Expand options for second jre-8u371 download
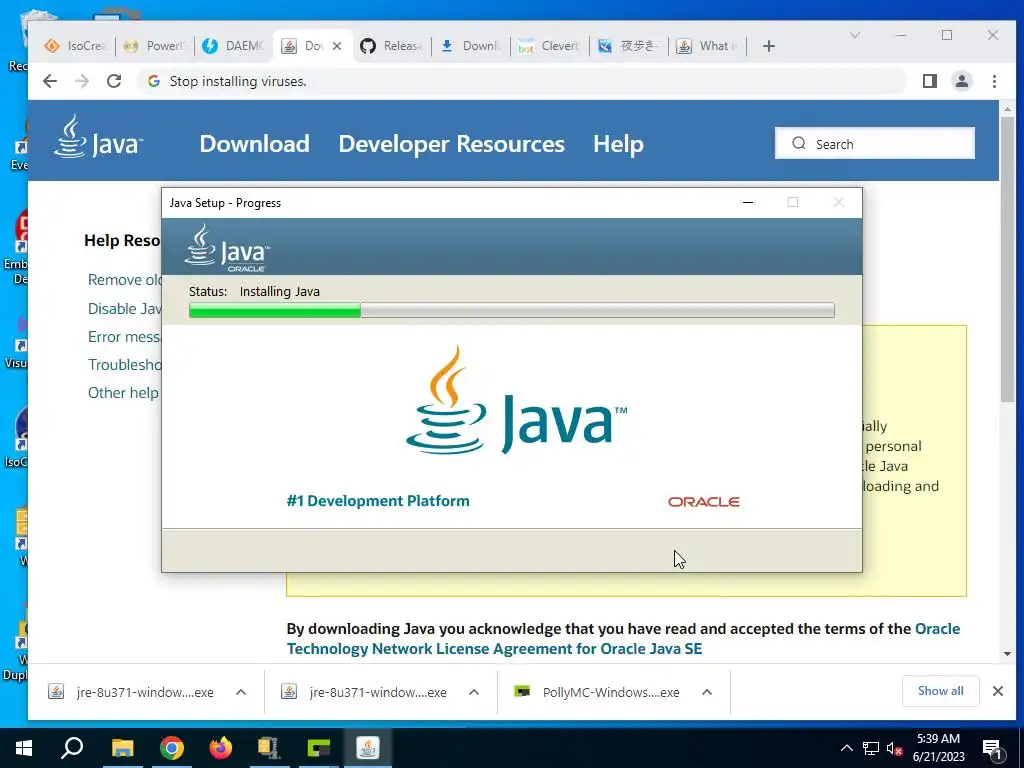The height and width of the screenshot is (768, 1024). (474, 692)
